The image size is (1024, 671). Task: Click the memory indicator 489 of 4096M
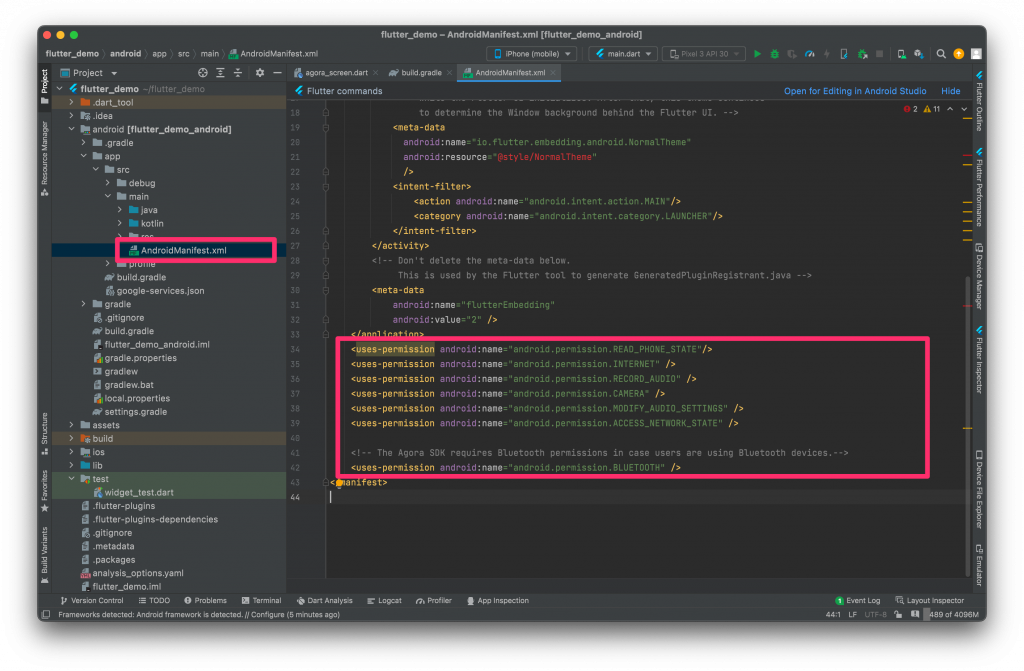click(x=952, y=614)
